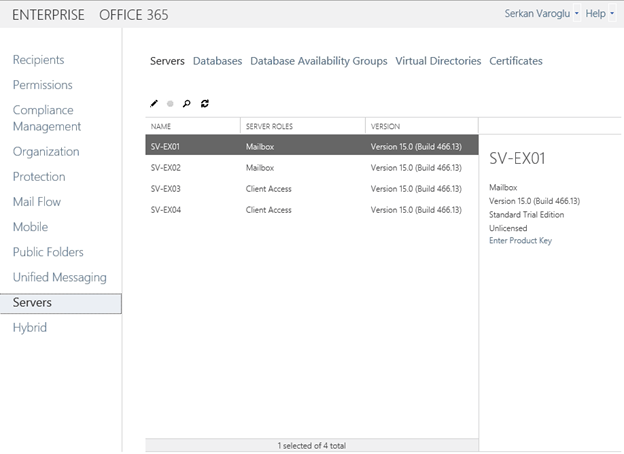Click the grey circle toolbar icon
The height and width of the screenshot is (454, 624).
170,104
